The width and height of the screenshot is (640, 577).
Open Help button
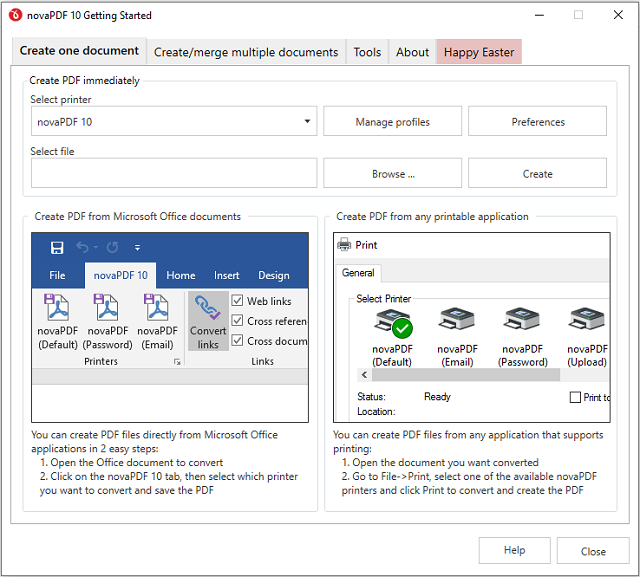515,550
